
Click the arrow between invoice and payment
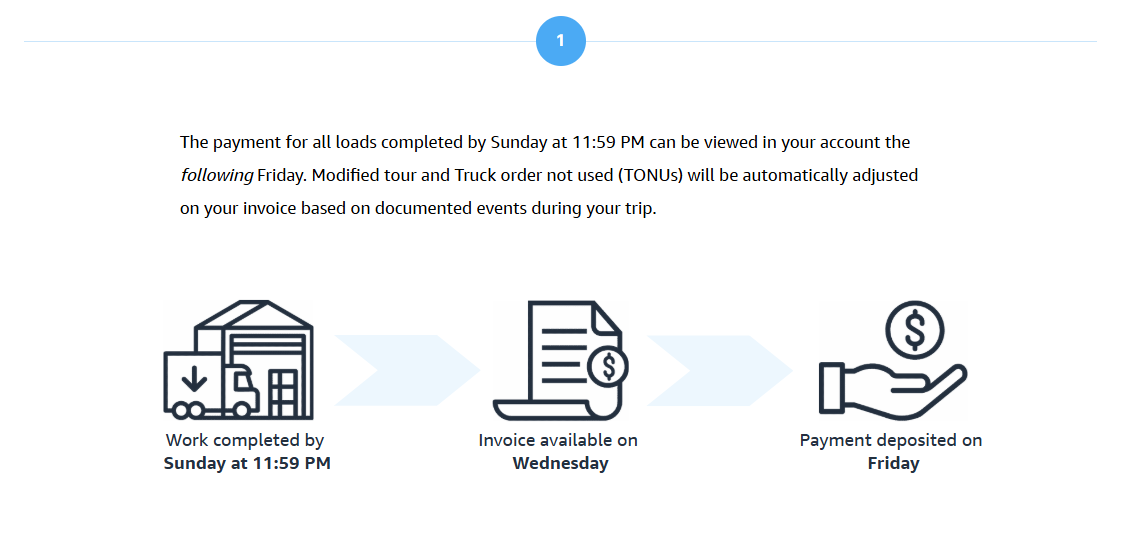[x=720, y=370]
